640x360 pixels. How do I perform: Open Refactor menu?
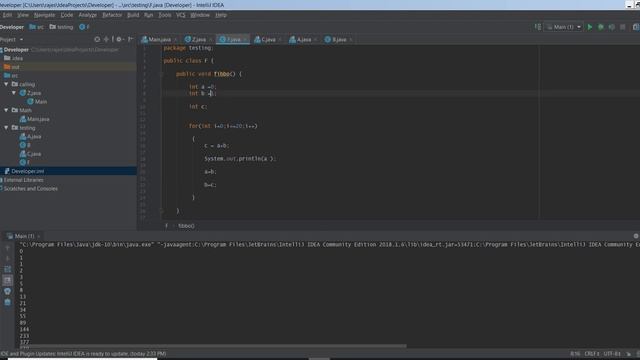112,15
